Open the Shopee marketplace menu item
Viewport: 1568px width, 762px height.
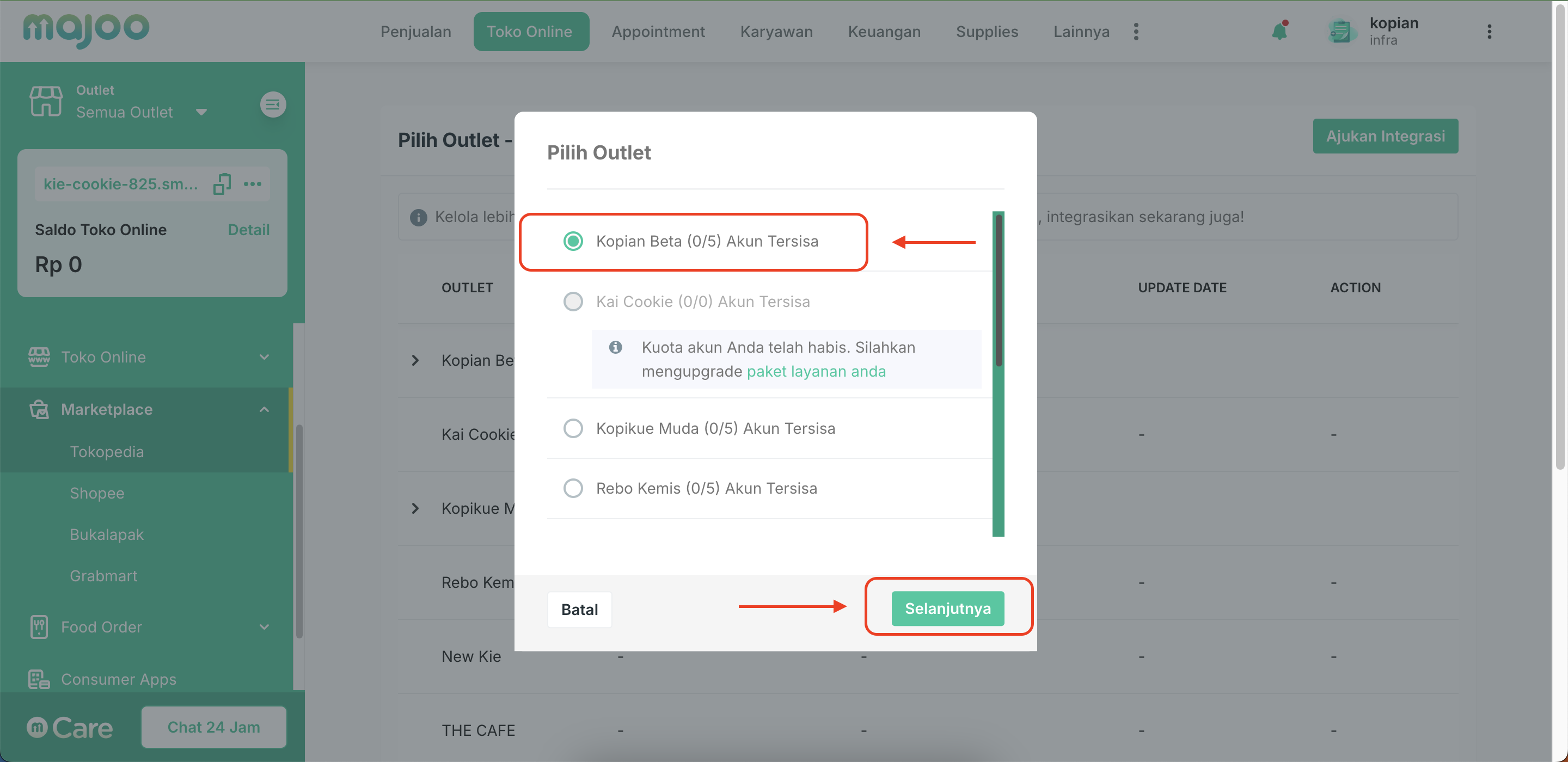point(97,493)
